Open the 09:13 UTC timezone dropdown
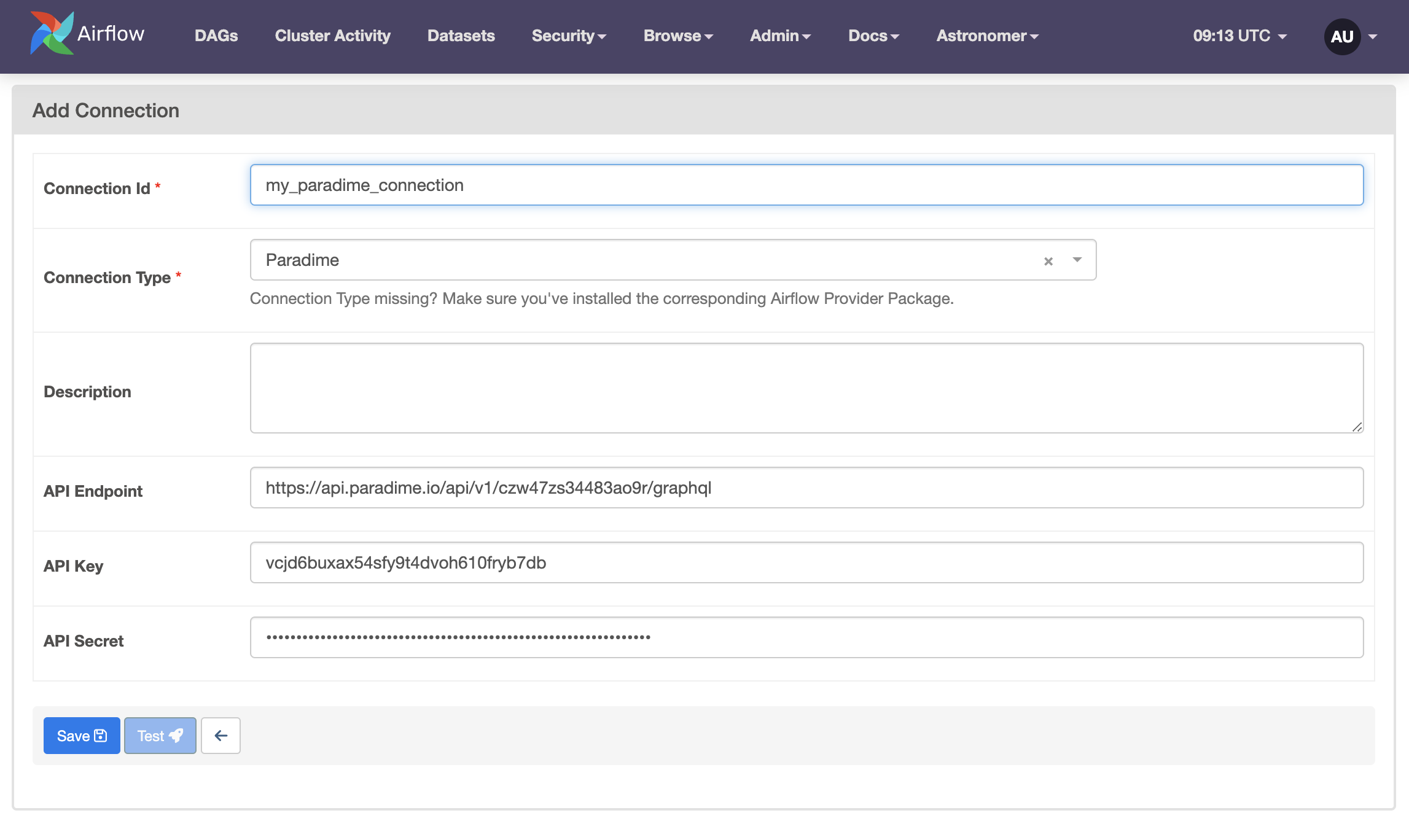 click(x=1239, y=36)
